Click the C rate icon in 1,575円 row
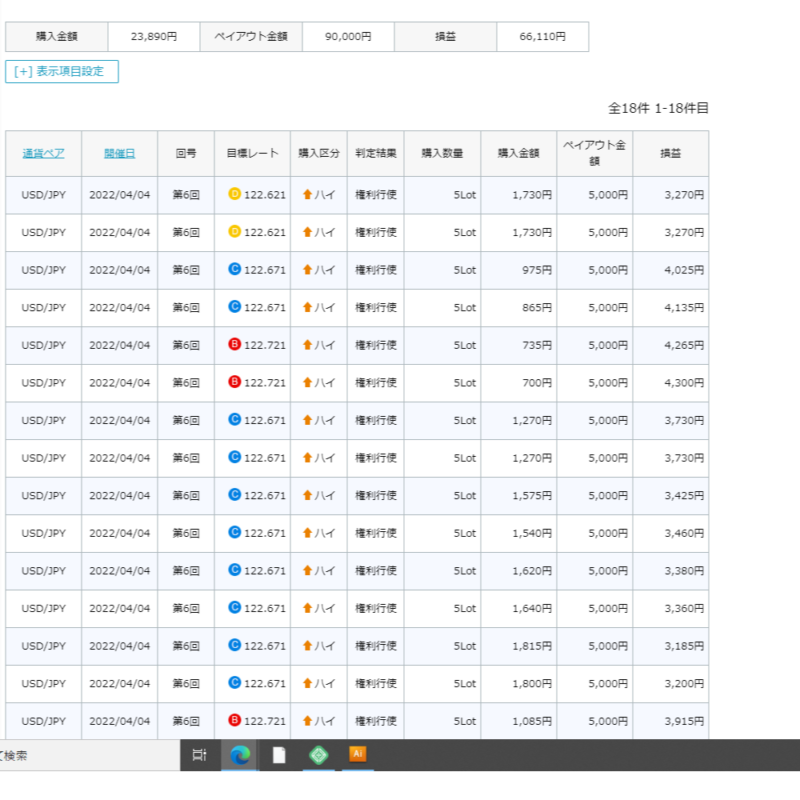The image size is (800, 800). click(x=234, y=494)
